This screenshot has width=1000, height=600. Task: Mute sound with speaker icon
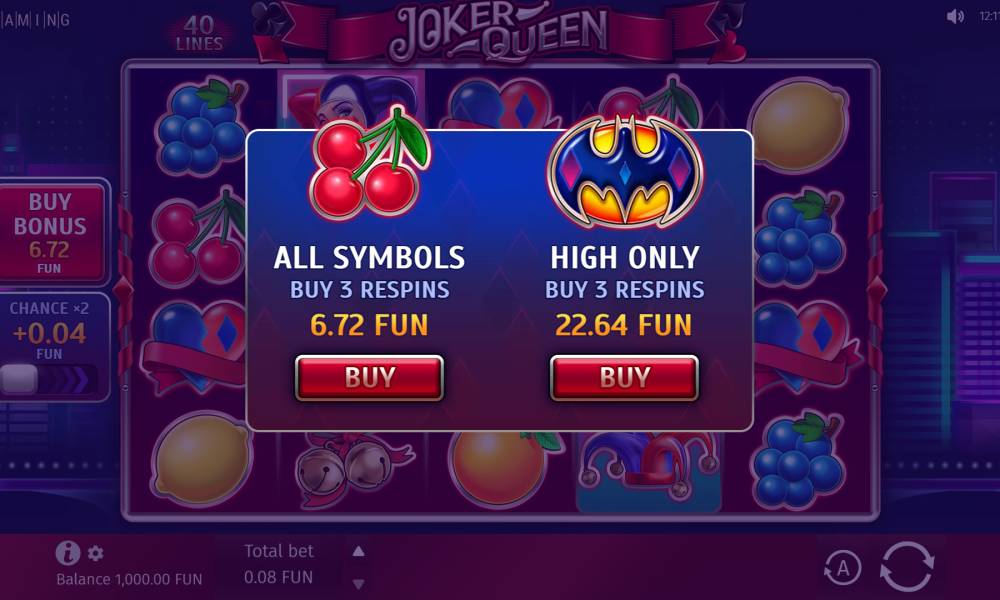(x=955, y=17)
